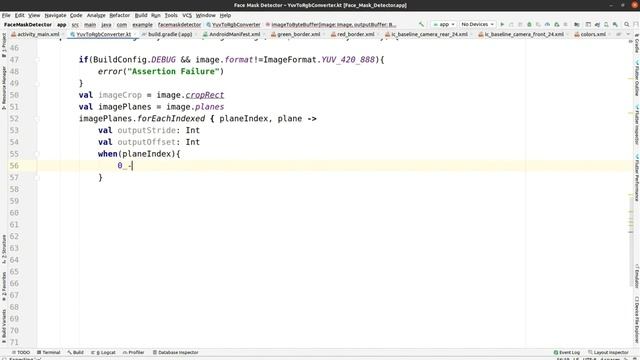Open the AVD Manager icon
The width and height of the screenshot is (640, 360).
(x=606, y=24)
